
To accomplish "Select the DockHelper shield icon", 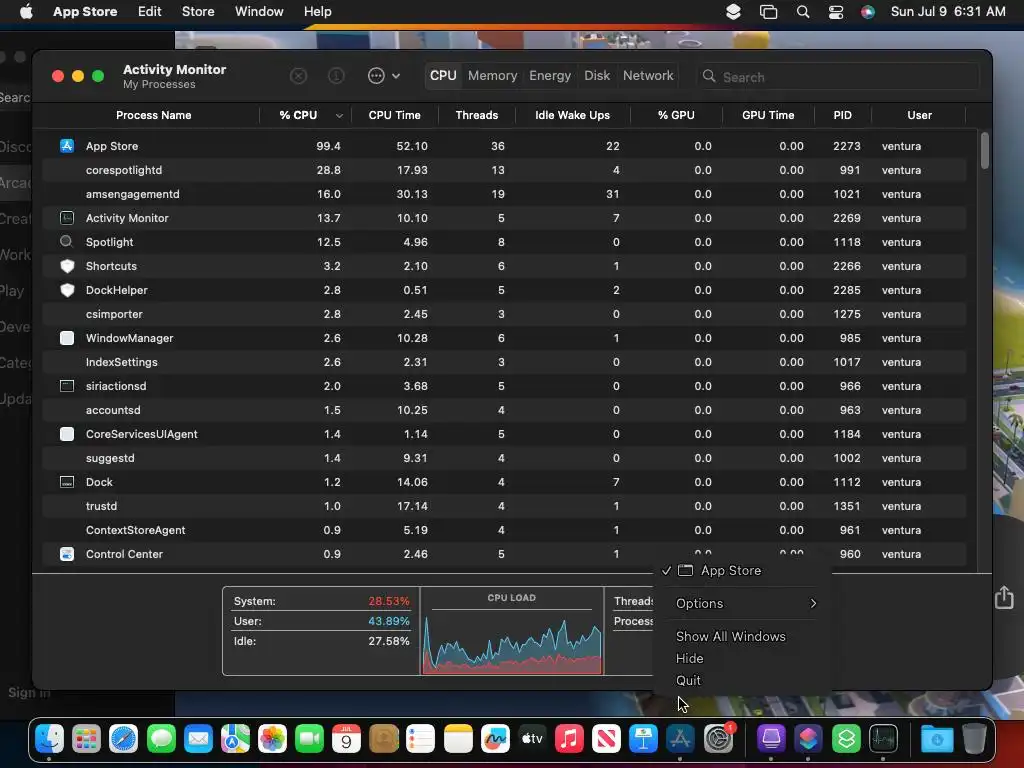I will coord(67,290).
